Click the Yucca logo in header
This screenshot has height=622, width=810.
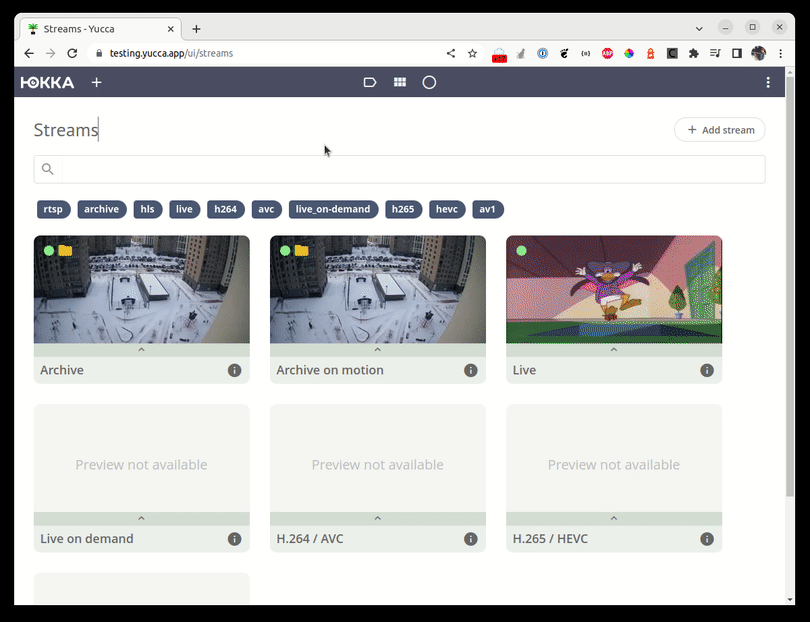coord(47,83)
